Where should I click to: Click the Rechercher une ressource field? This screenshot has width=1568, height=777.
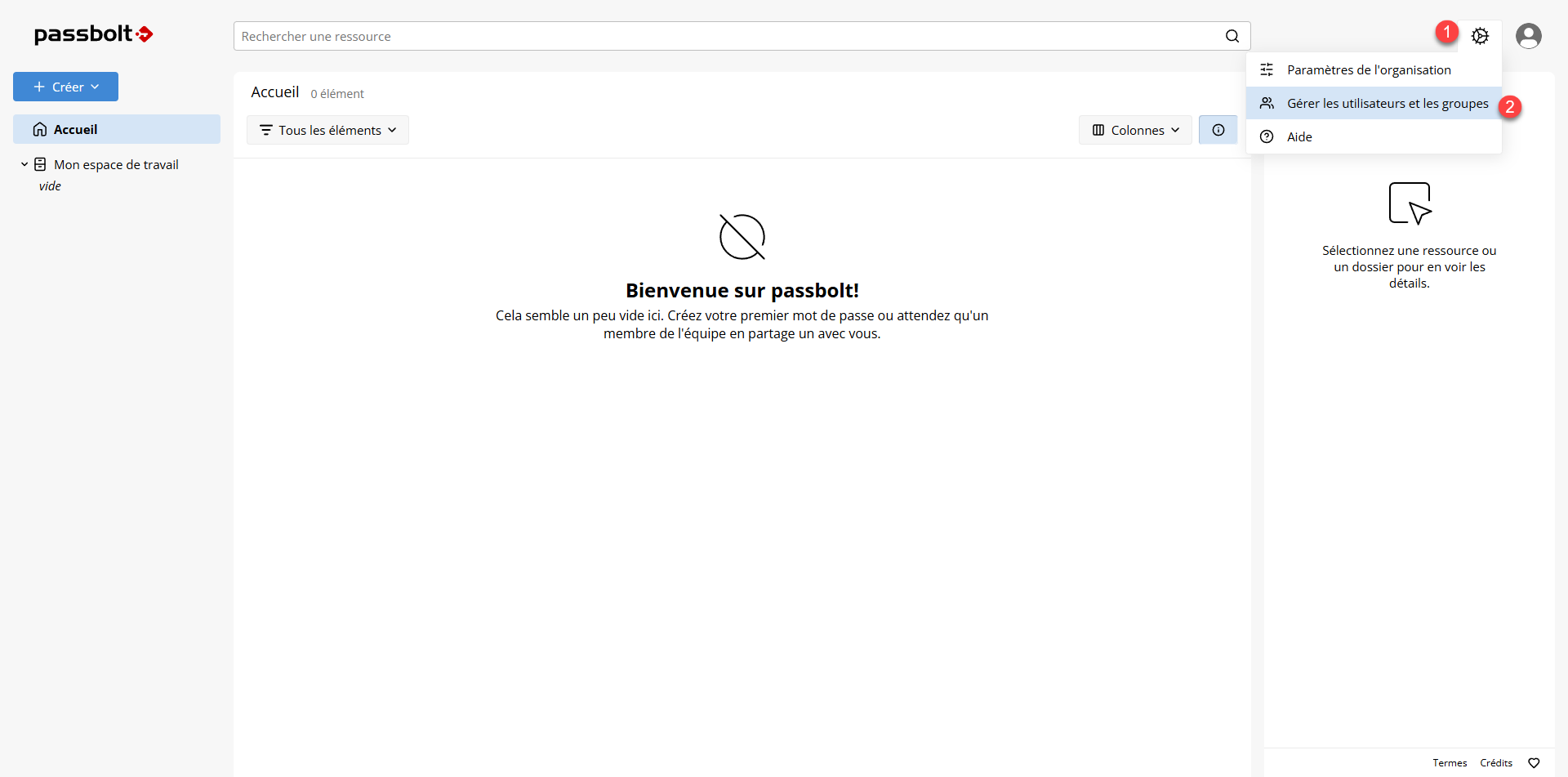click(x=727, y=36)
